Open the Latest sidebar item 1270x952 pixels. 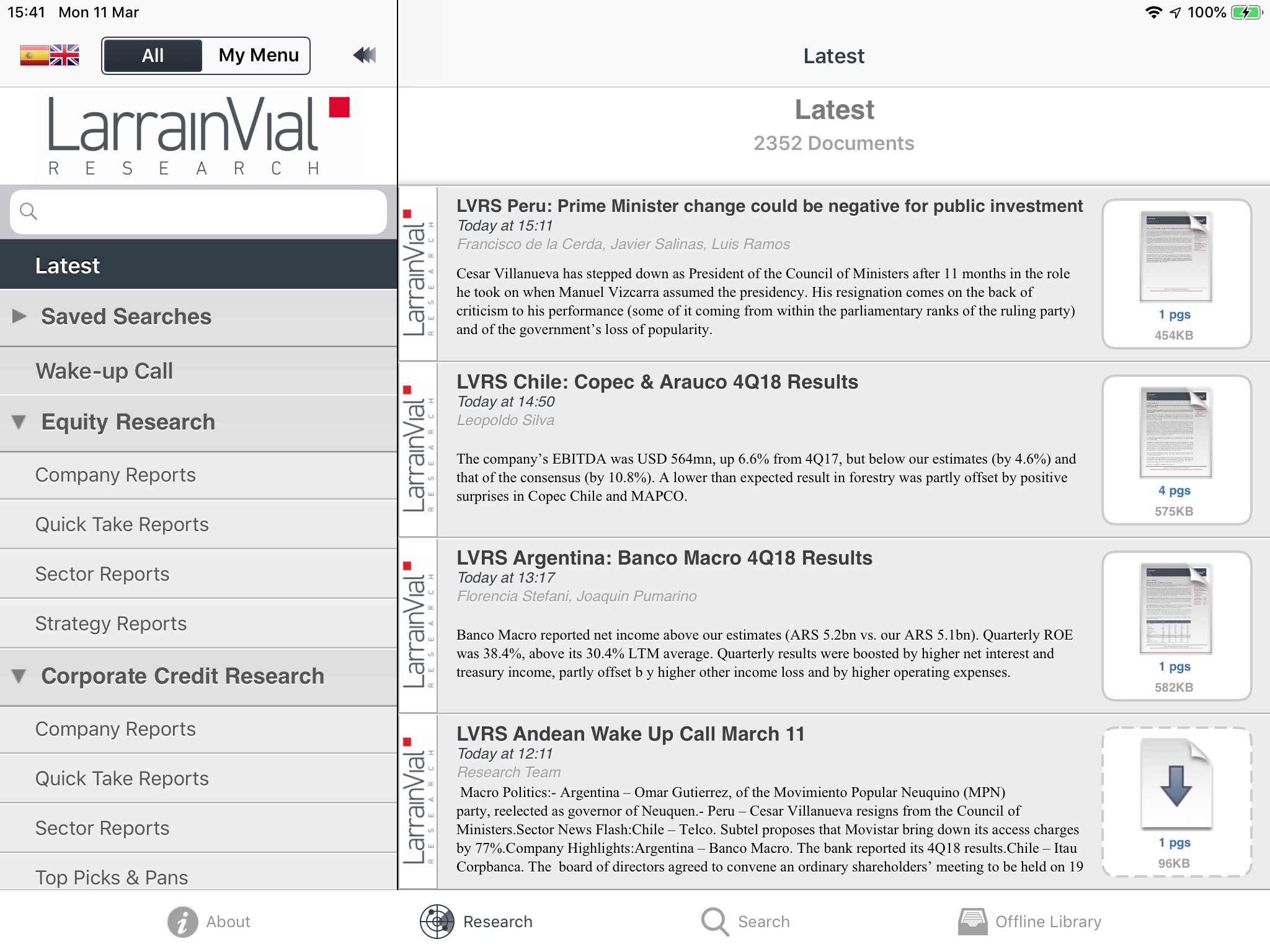click(x=198, y=265)
